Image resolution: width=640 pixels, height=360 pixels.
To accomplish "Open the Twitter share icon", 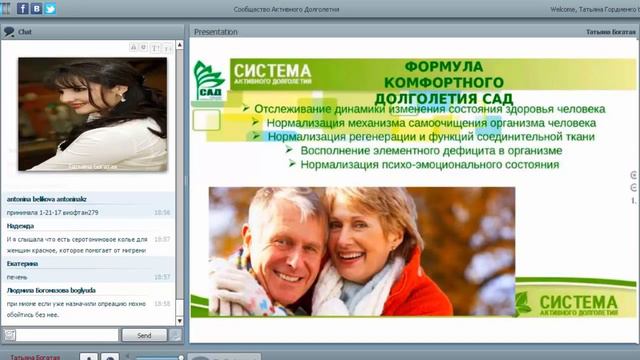I will click(x=50, y=9).
